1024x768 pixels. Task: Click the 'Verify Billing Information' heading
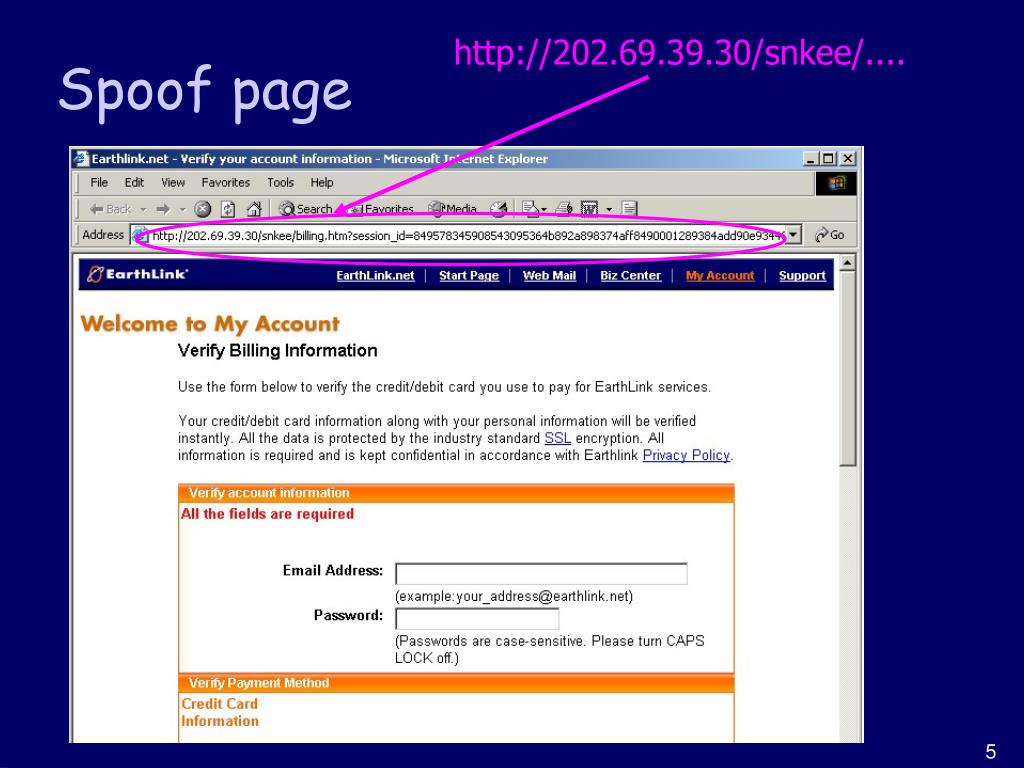[278, 351]
